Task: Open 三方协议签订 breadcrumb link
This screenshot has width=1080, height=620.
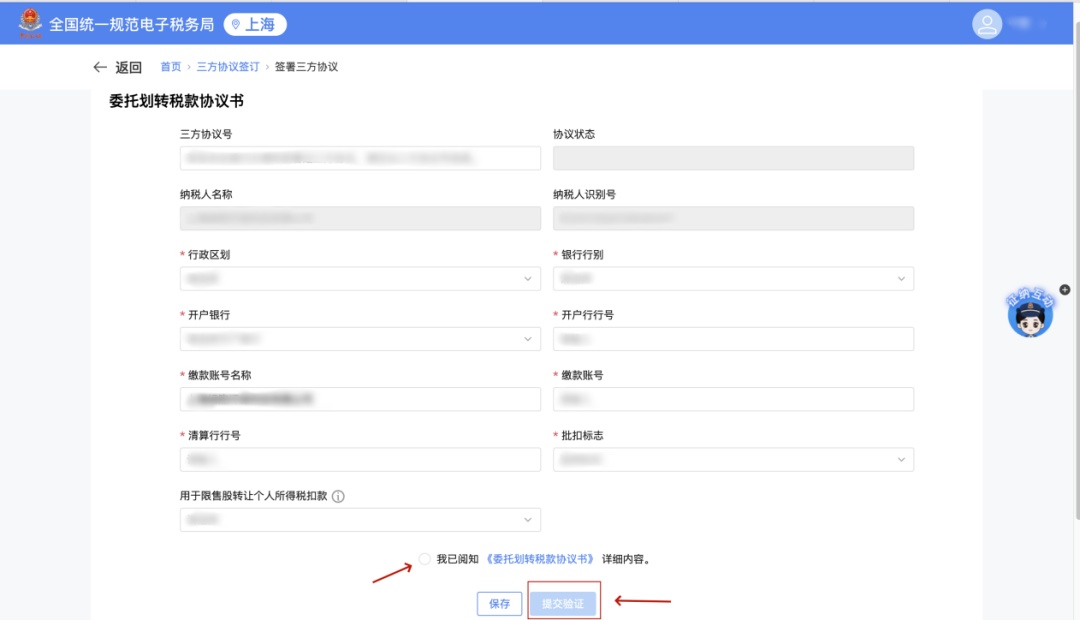Action: (x=228, y=67)
